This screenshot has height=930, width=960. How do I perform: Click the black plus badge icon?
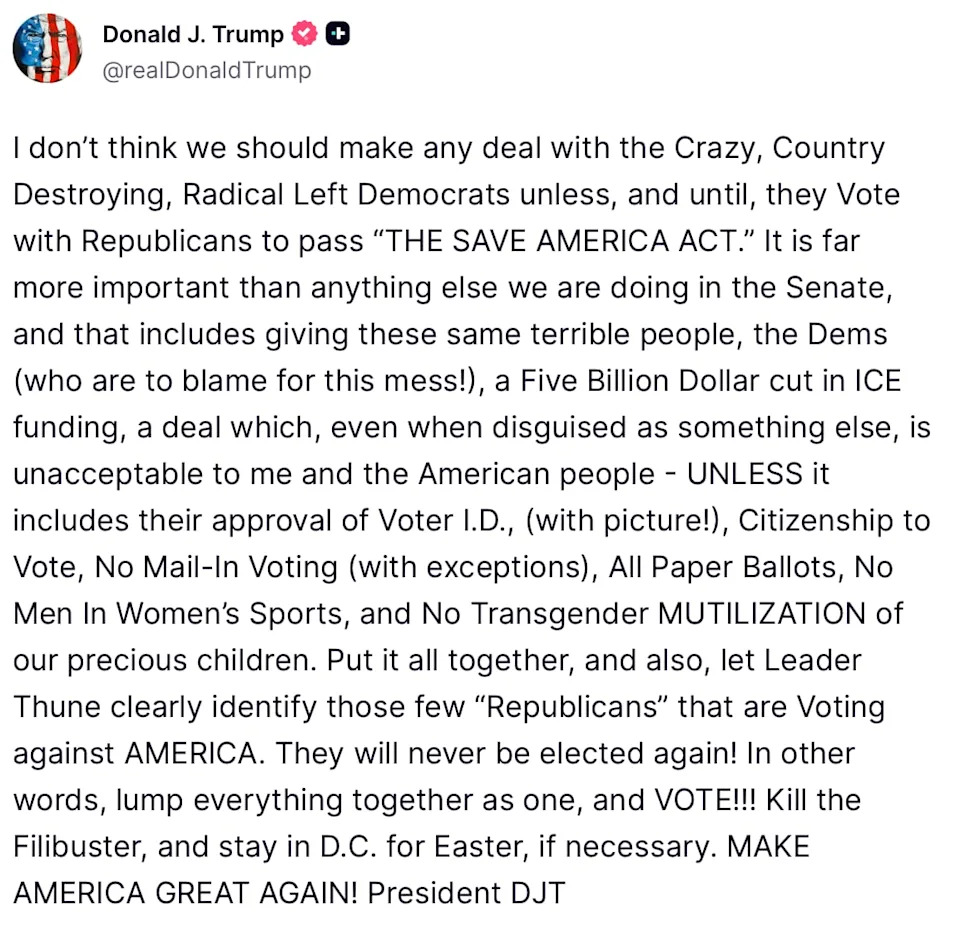pos(338,35)
